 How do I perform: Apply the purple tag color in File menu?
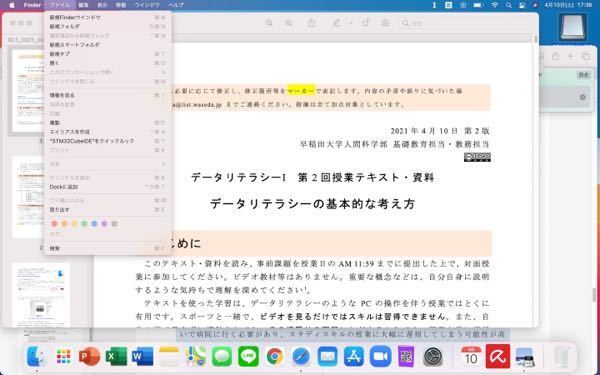[x=104, y=223]
